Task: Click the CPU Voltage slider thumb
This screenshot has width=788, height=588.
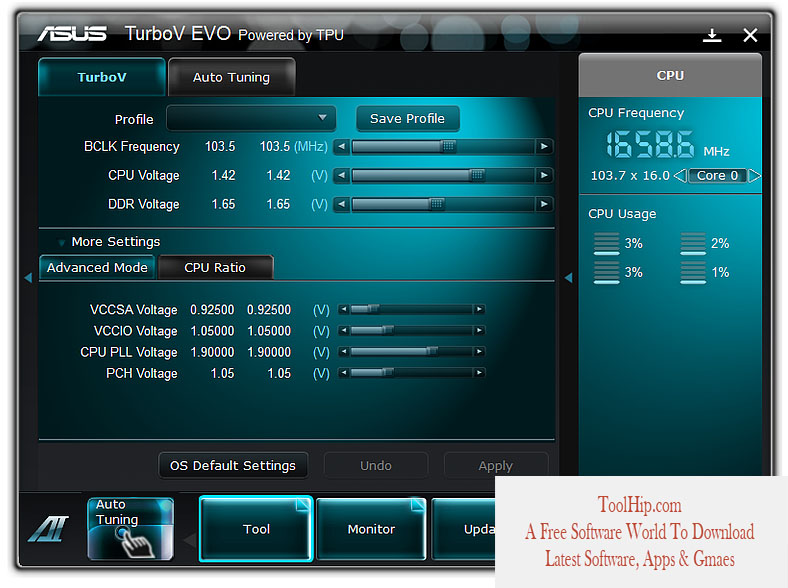Action: point(477,175)
